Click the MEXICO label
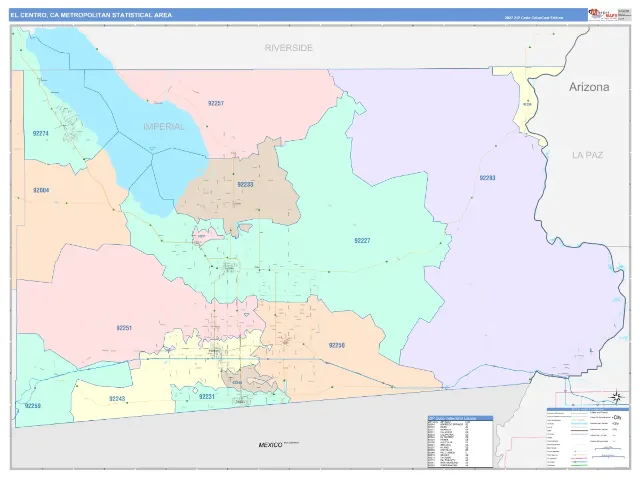Viewport: 640px width, 480px height. pyautogui.click(x=270, y=444)
